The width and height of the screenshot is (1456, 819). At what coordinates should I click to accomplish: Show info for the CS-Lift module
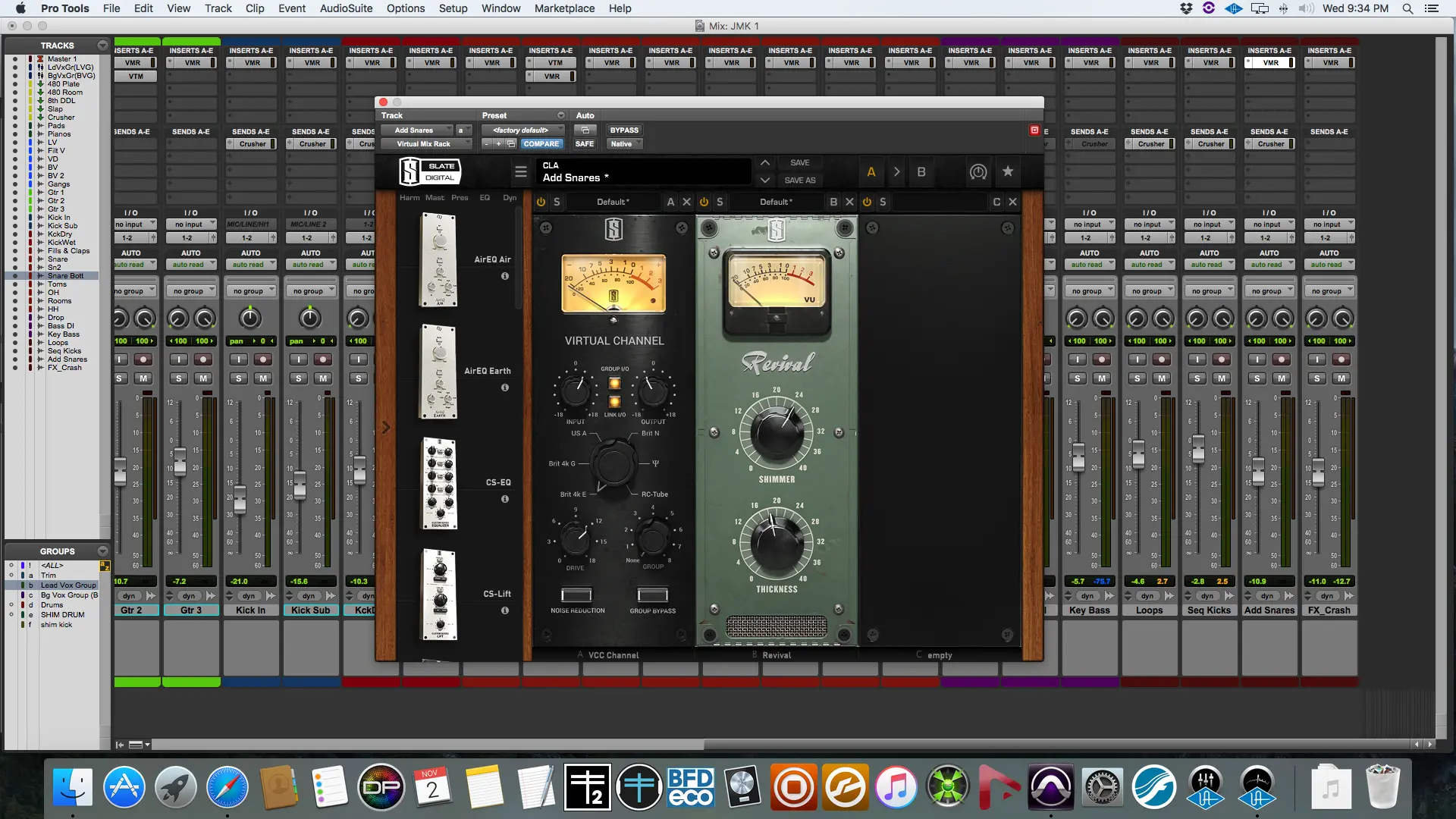pyautogui.click(x=505, y=610)
